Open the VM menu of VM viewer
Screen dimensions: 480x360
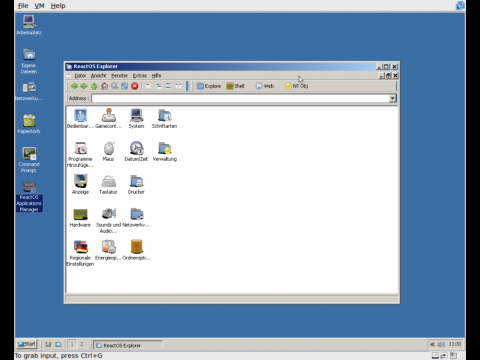click(x=39, y=6)
